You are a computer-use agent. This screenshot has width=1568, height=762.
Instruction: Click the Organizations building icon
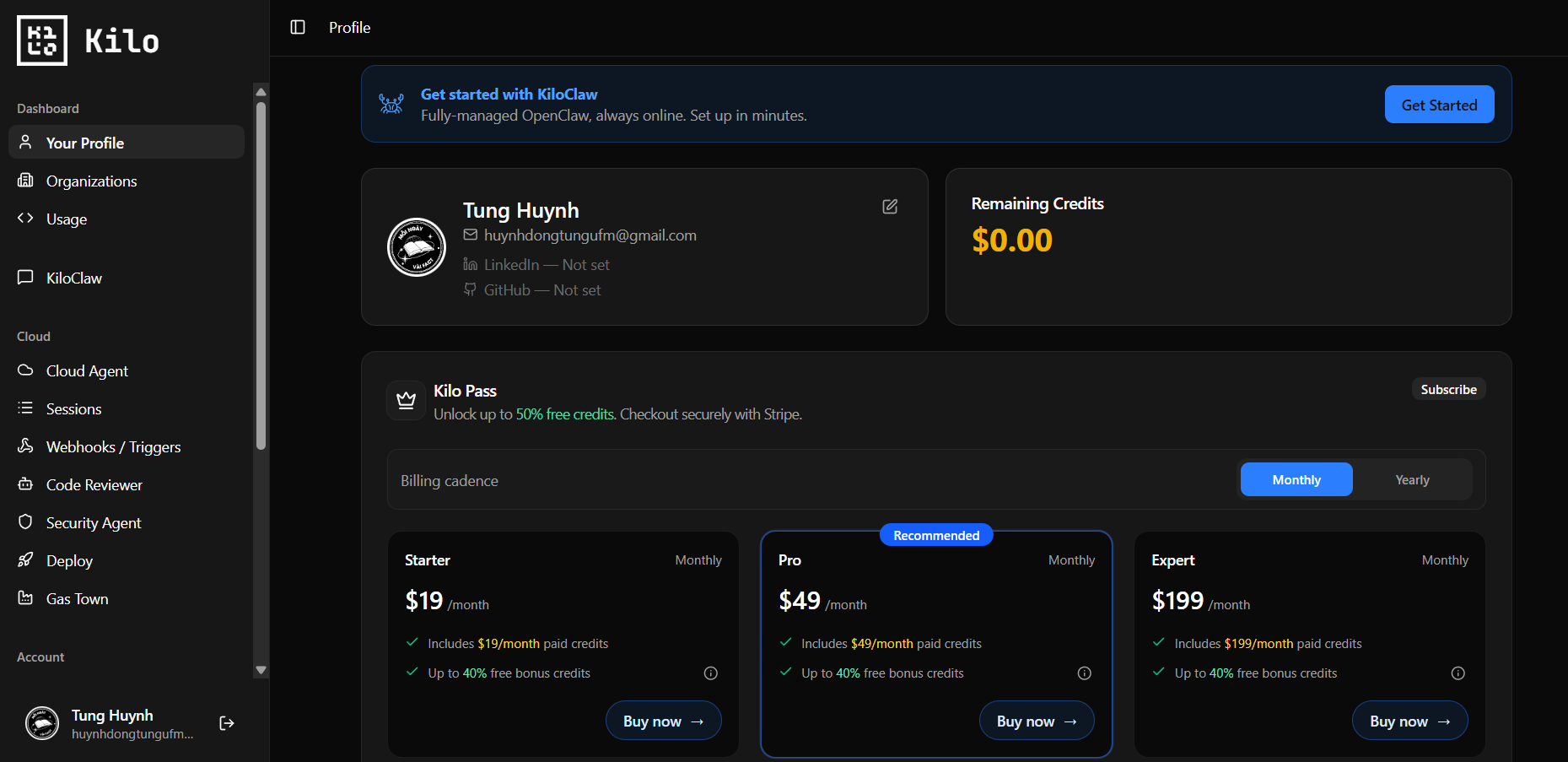tap(25, 180)
